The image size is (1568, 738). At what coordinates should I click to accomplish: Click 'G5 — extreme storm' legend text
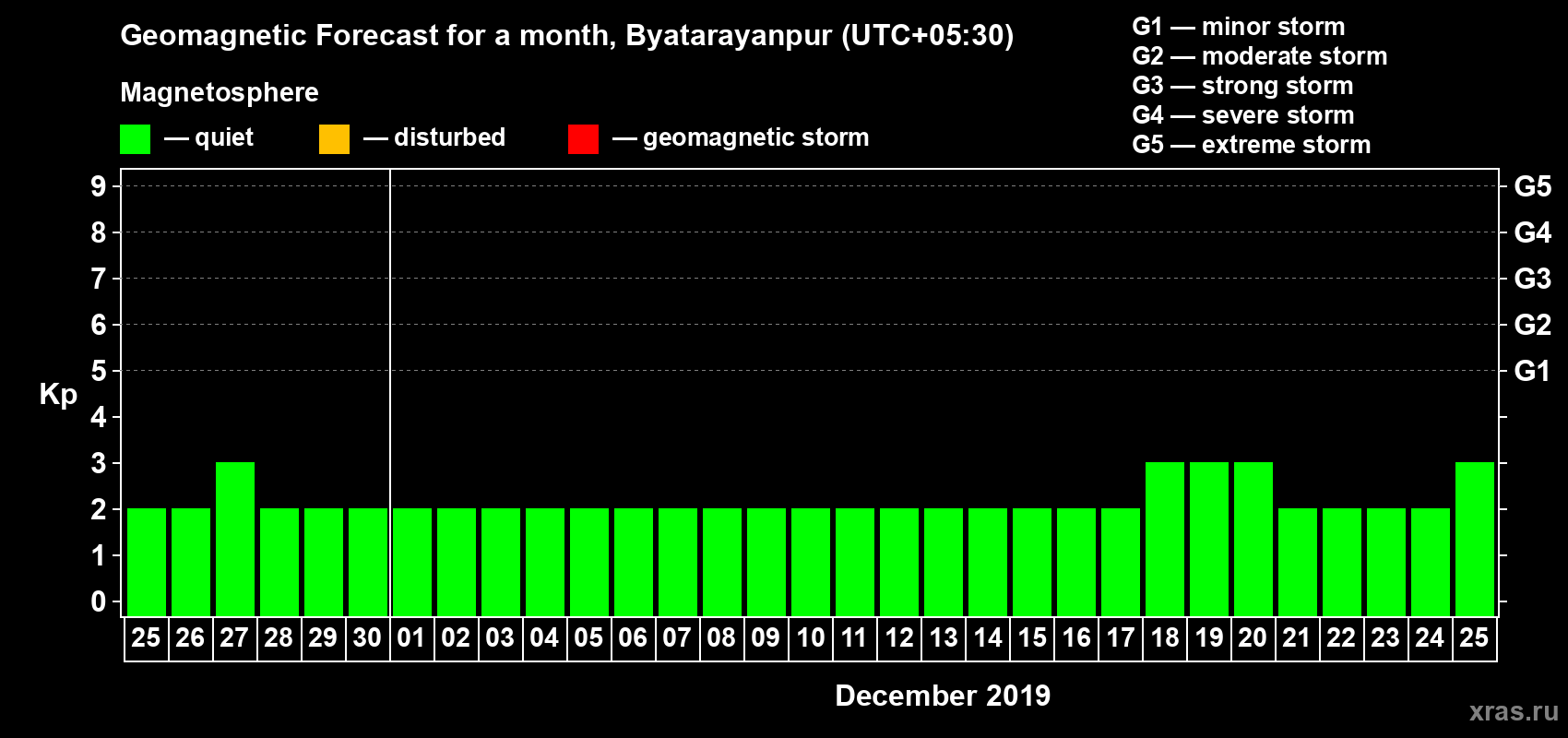coord(1251,145)
